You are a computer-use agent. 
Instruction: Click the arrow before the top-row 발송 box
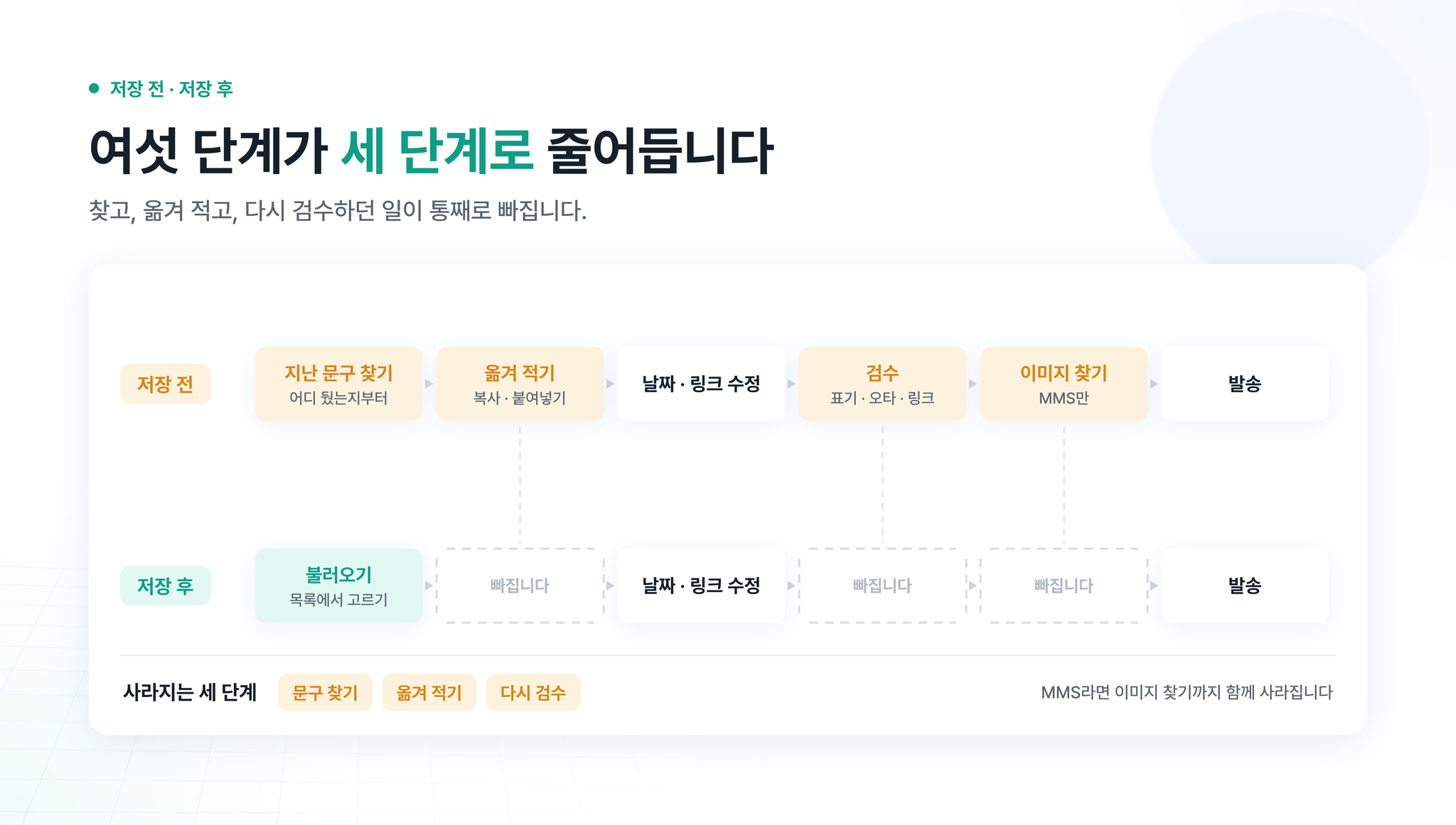point(1154,384)
